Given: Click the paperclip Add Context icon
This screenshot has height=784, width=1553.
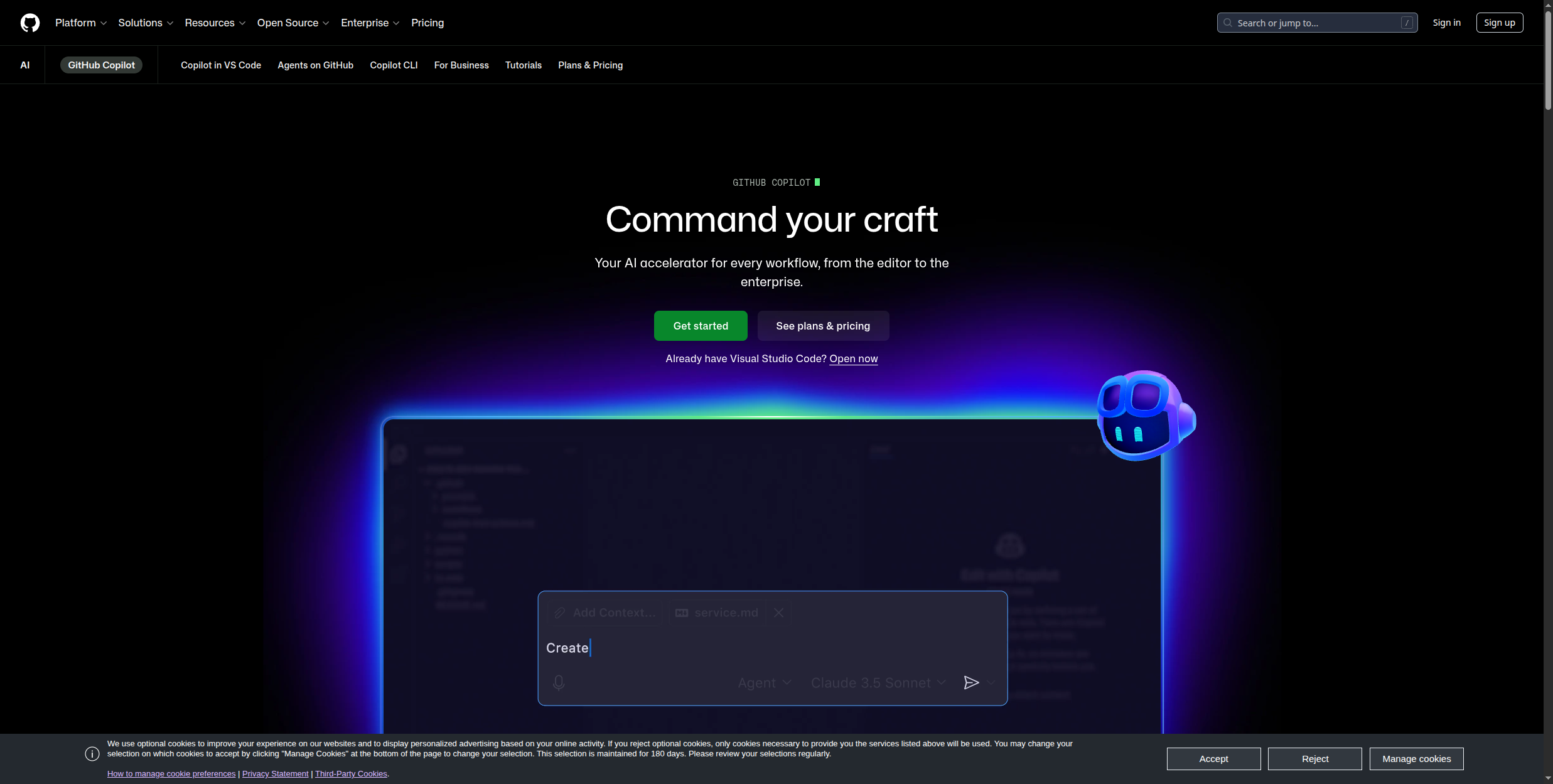Looking at the screenshot, I should point(560,613).
